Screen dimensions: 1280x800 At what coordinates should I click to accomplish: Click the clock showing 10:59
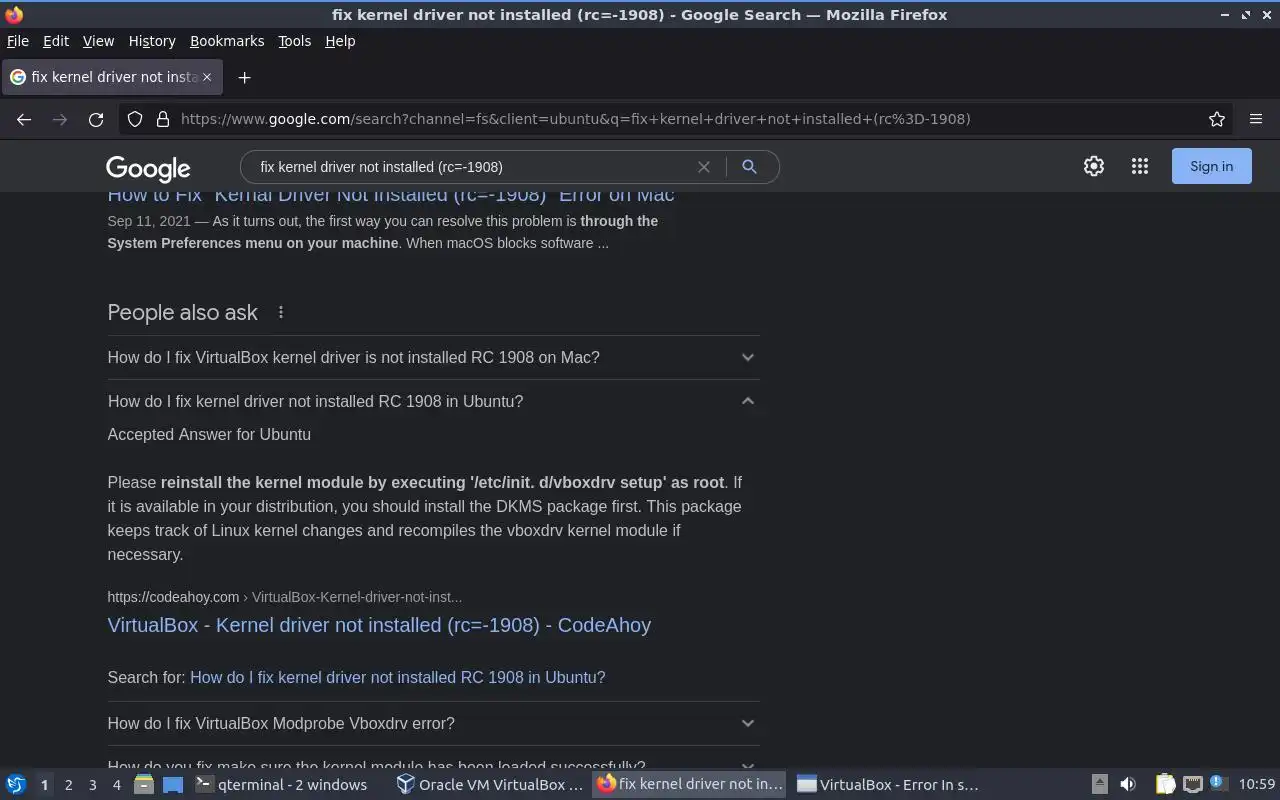(x=1257, y=785)
